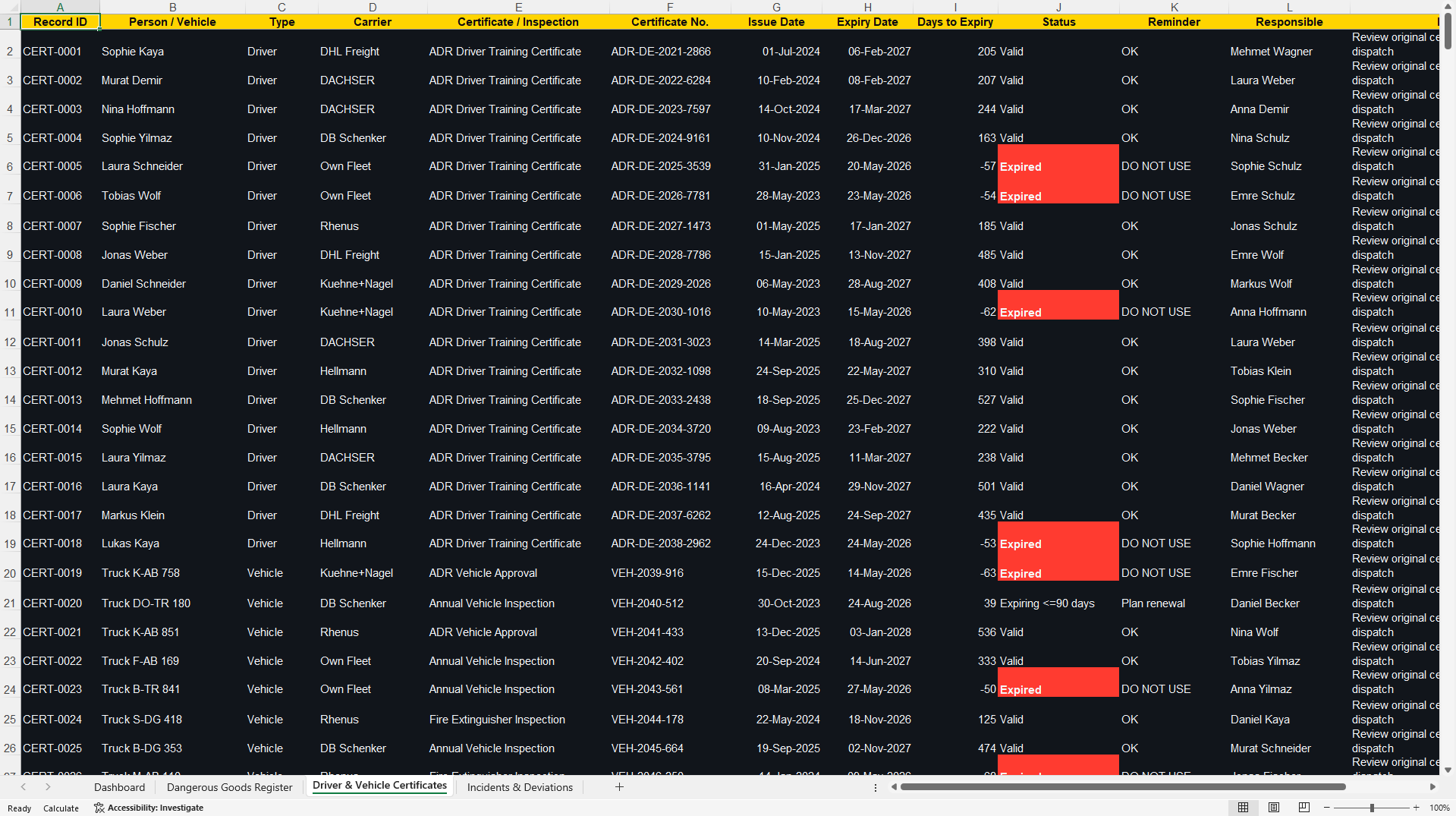
Task: Select the Record ID header cell
Action: tap(60, 22)
